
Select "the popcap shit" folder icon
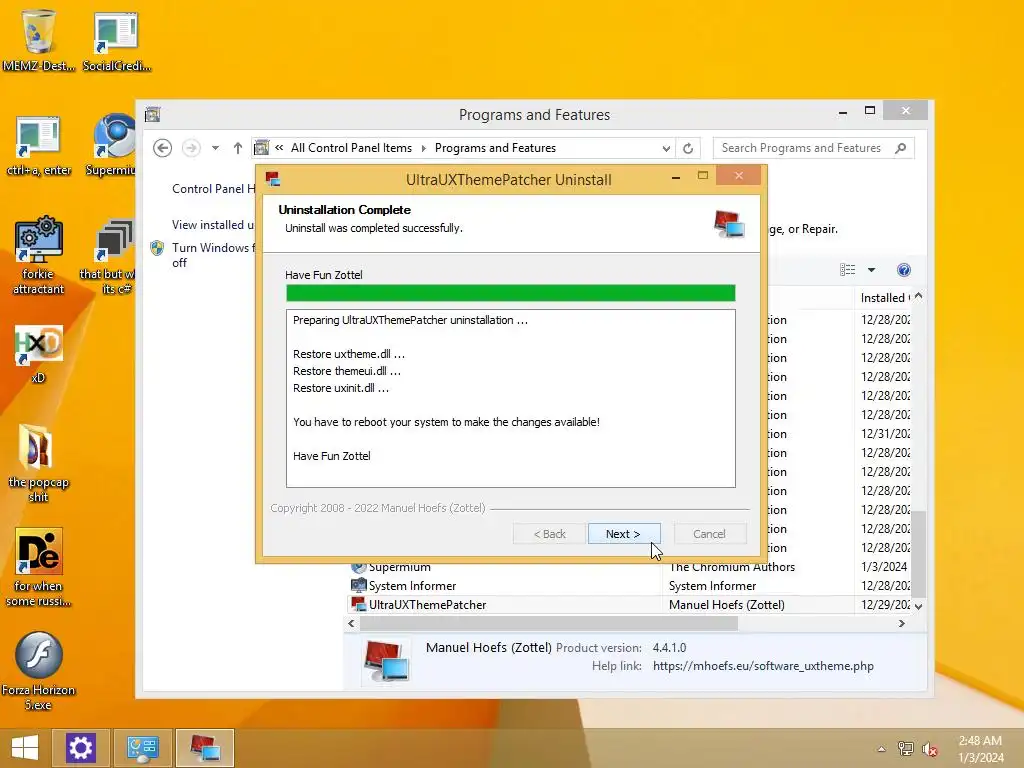[39, 462]
